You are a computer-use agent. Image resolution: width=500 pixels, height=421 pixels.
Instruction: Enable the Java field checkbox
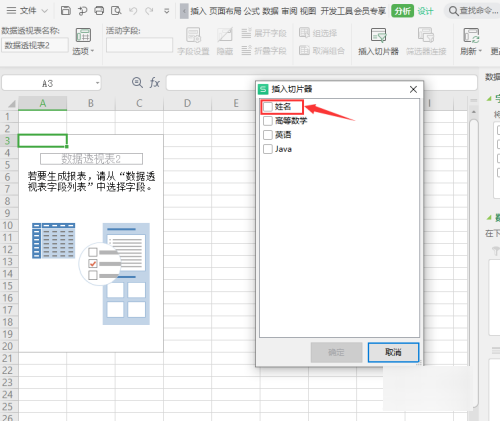point(268,149)
